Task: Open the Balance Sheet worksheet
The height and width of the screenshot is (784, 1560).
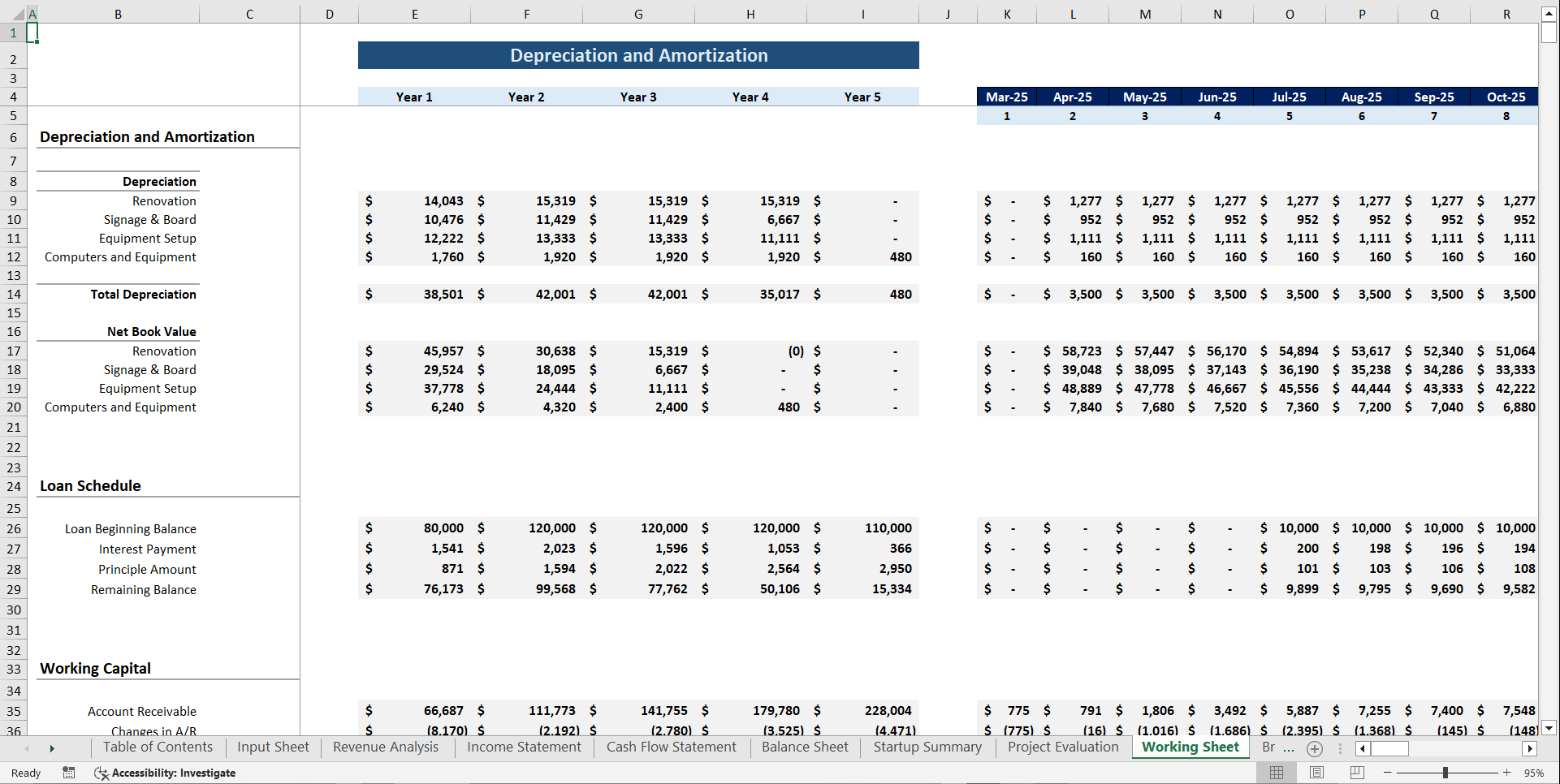Action: point(804,747)
